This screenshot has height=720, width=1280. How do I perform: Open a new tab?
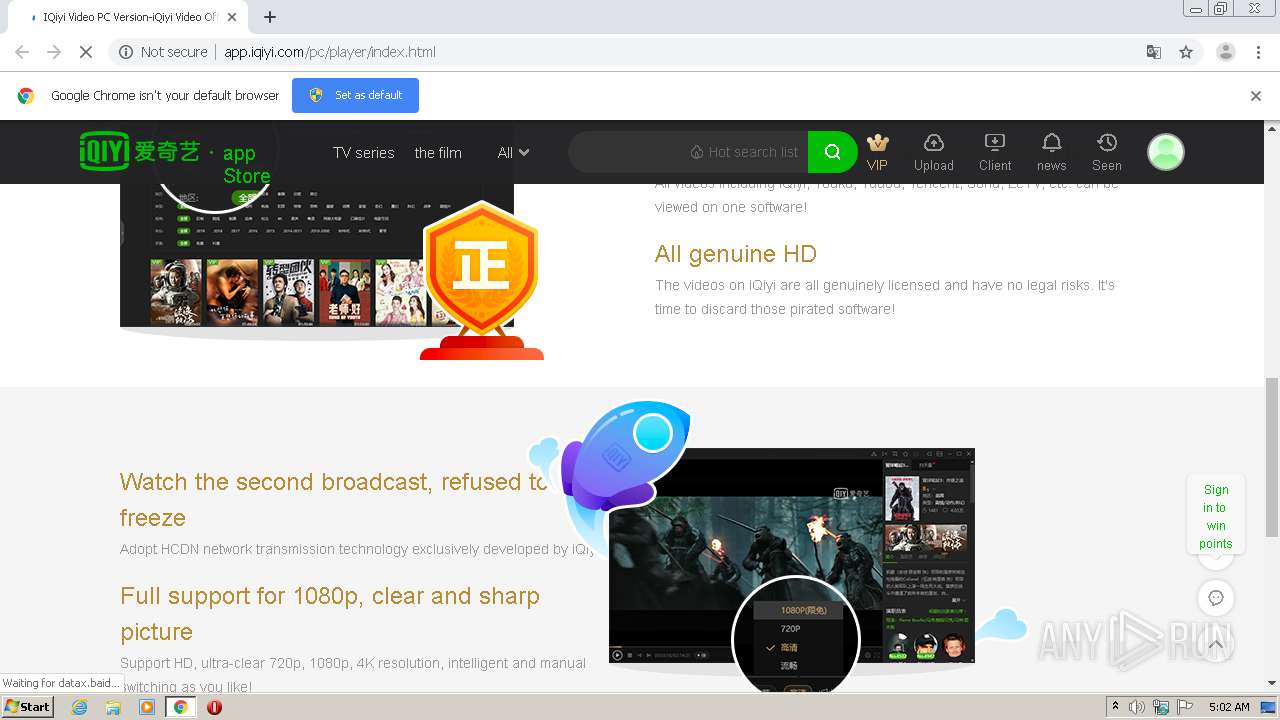coord(270,17)
